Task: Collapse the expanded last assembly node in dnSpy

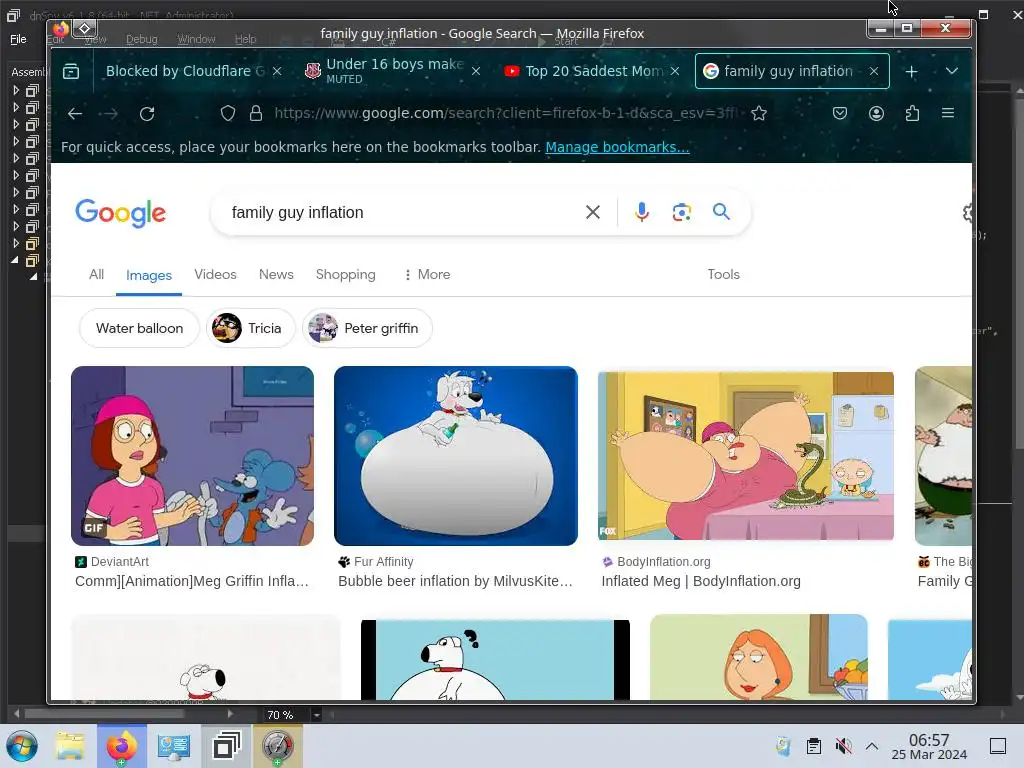Action: click(x=15, y=260)
